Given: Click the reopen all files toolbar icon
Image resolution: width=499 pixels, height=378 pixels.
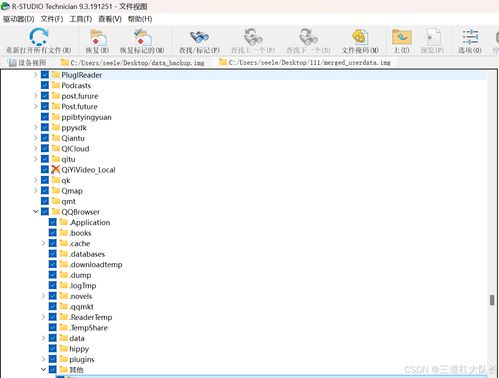Looking at the screenshot, I should click(x=39, y=36).
